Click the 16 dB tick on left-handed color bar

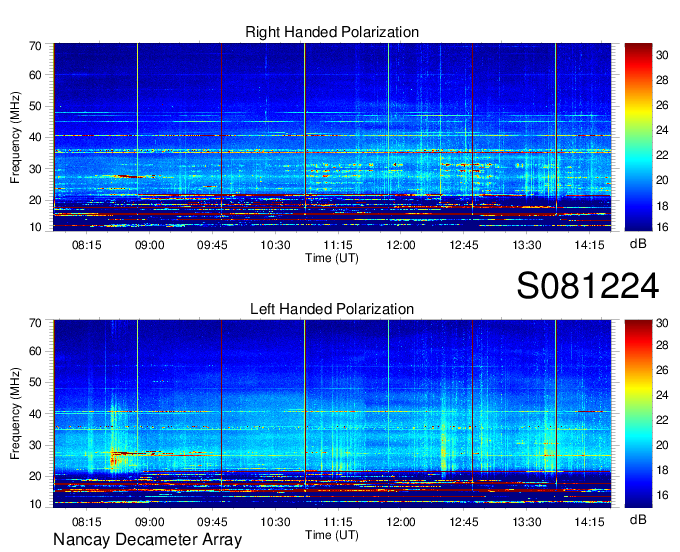pos(662,495)
